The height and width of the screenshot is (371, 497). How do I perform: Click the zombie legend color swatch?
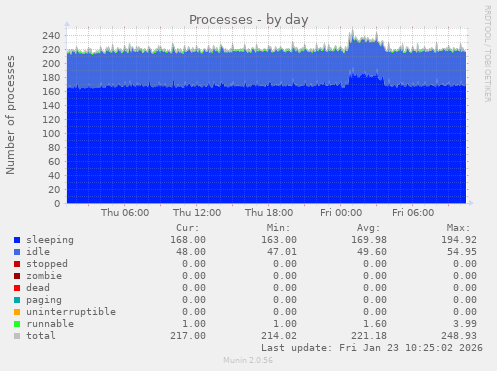click(17, 276)
